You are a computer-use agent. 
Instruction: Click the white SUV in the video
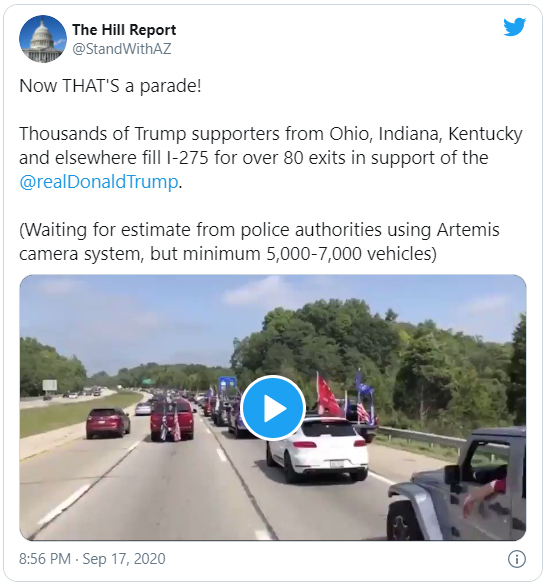317,447
